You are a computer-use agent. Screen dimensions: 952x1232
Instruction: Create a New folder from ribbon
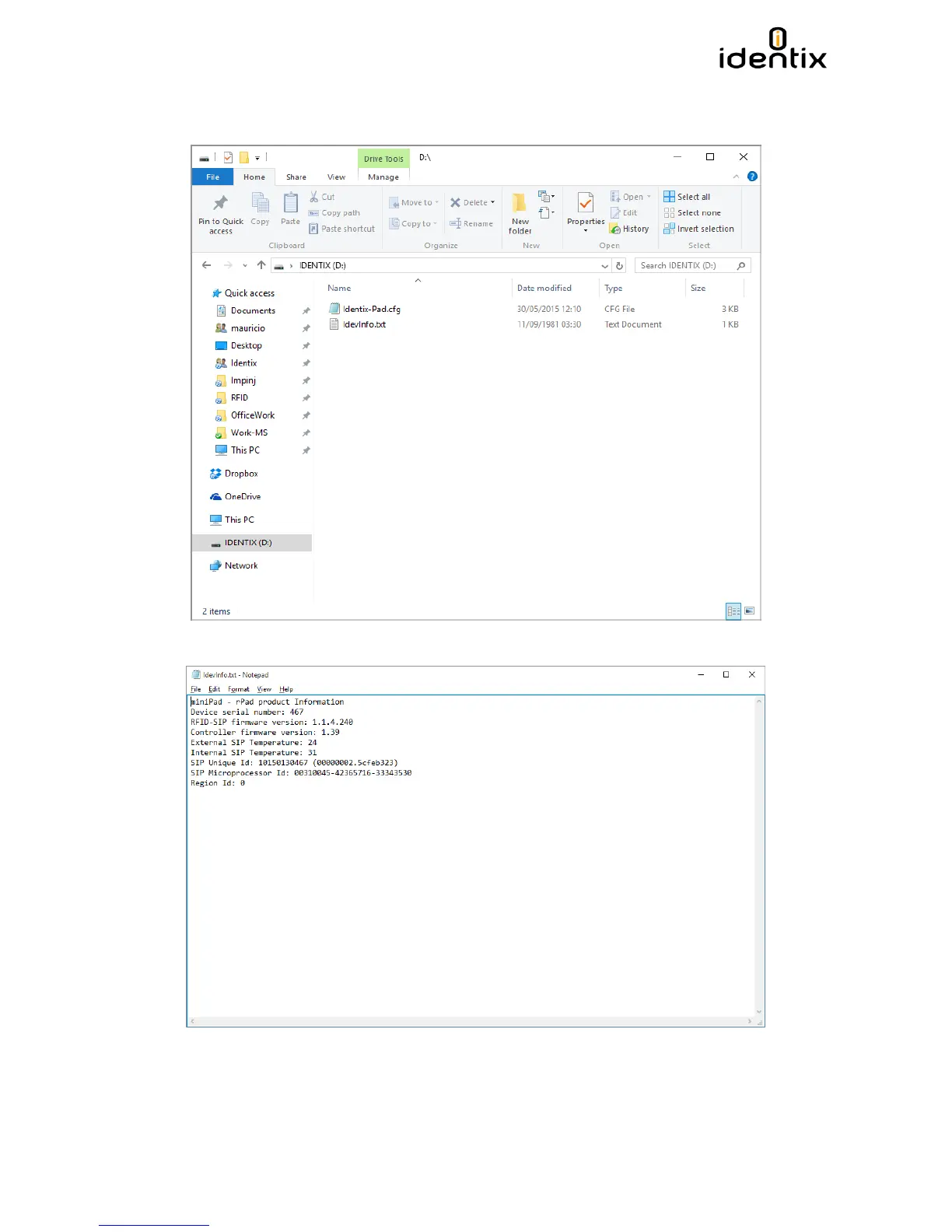[x=520, y=213]
